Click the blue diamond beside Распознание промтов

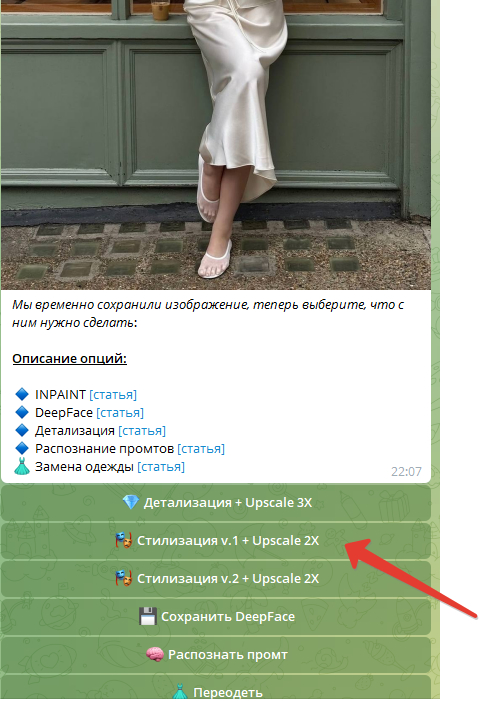pos(22,448)
